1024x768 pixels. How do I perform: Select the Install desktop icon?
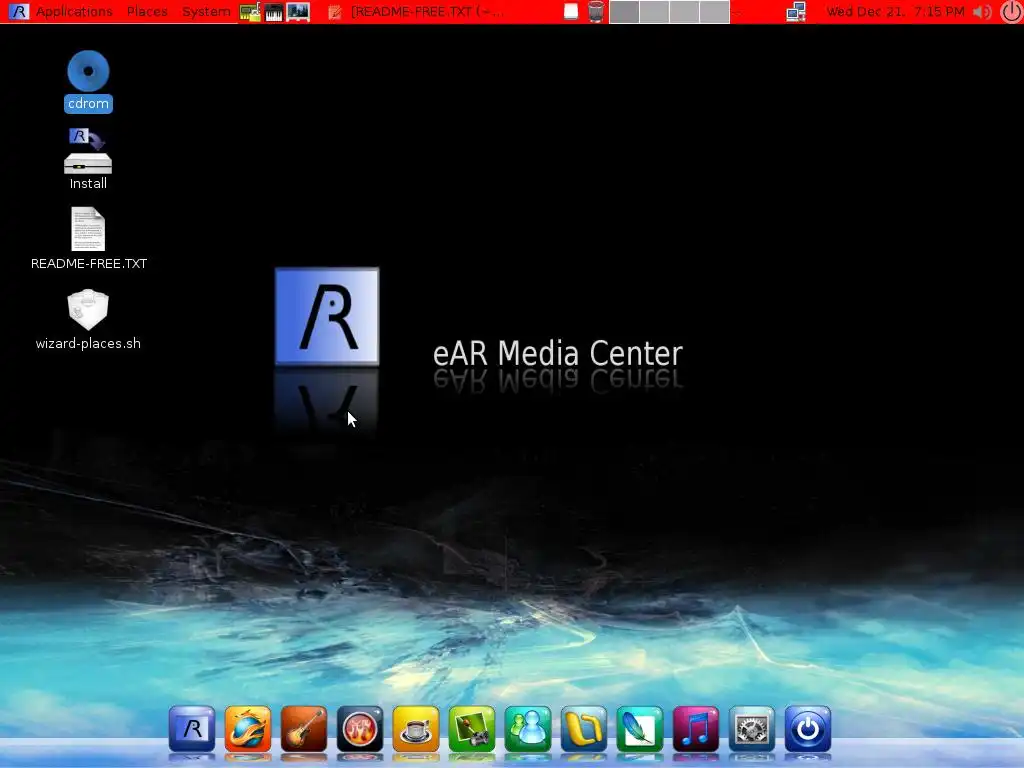(88, 159)
